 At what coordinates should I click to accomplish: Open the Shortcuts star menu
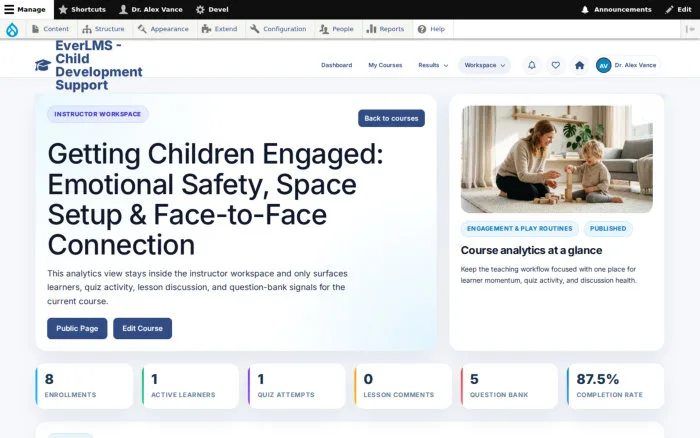tap(82, 9)
